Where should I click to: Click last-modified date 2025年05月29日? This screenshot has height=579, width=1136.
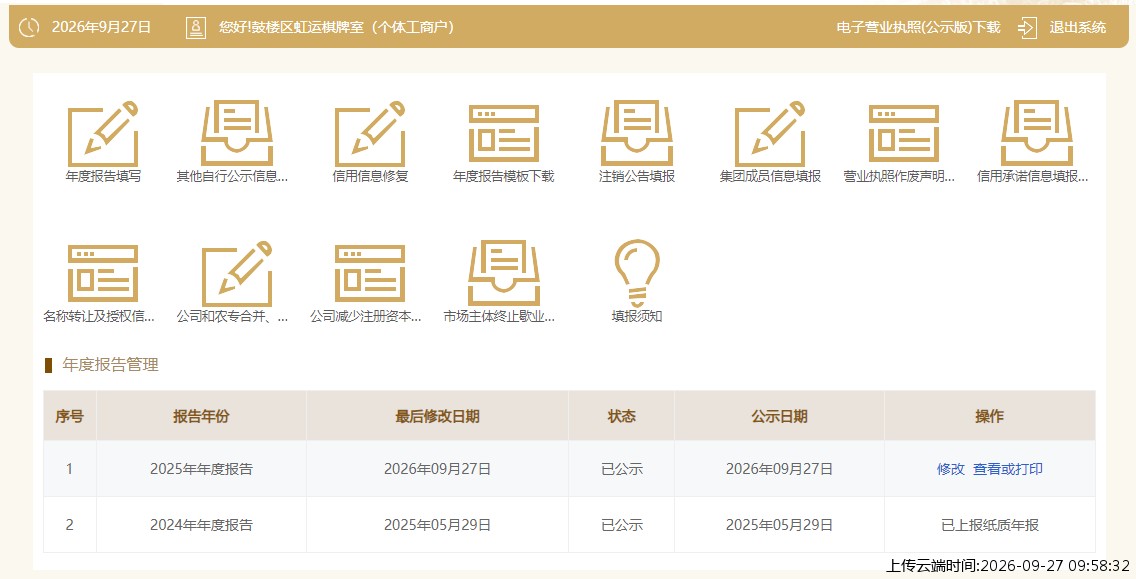[x=438, y=525]
